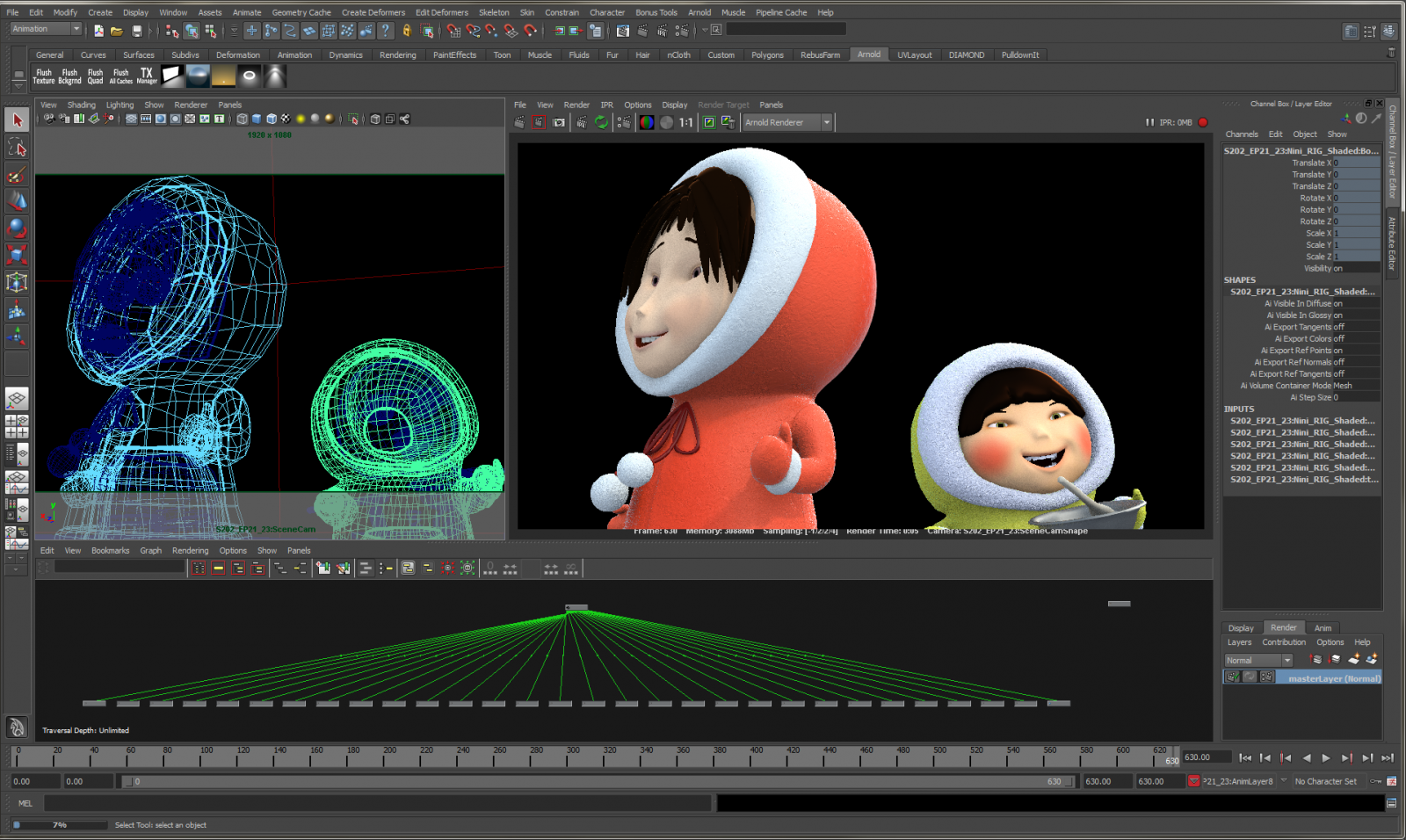This screenshot has height=840, width=1406.
Task: Toggle viewport grid icon in panel toolbar
Action: point(131,119)
